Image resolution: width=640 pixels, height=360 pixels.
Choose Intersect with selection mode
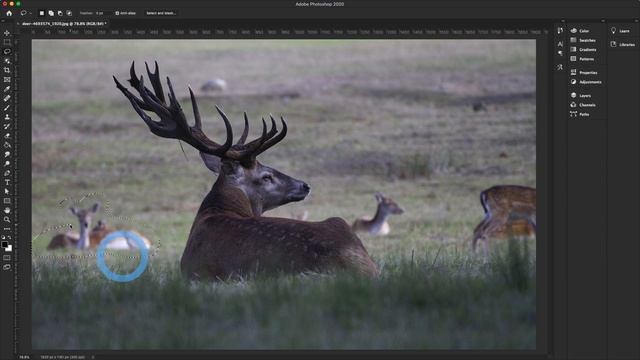69,13
